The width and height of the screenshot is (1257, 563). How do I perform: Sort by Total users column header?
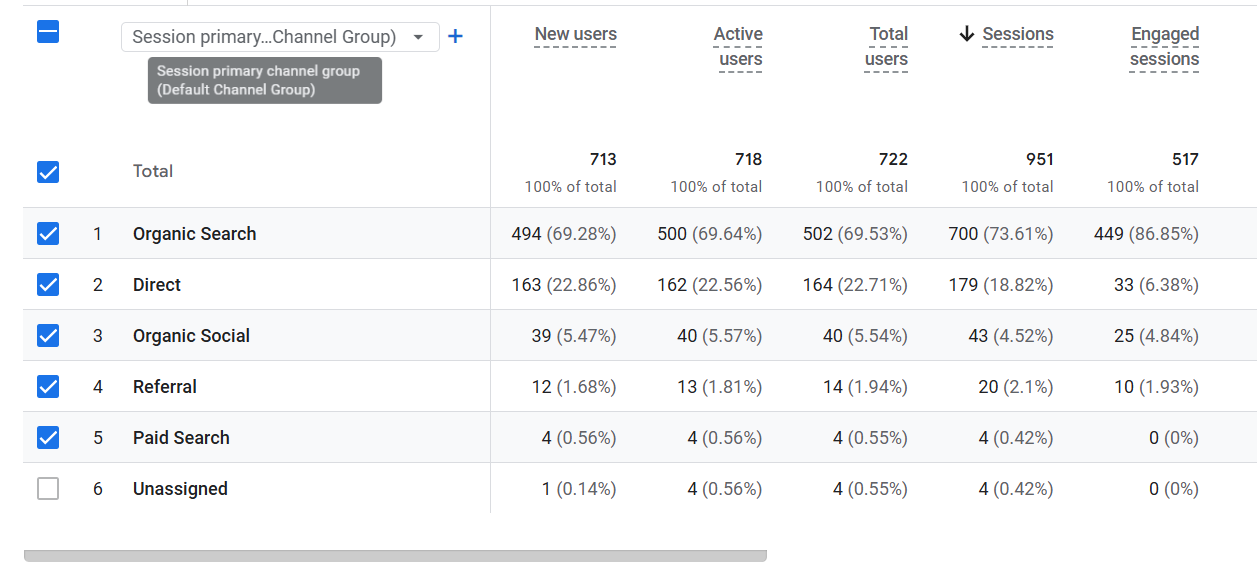click(887, 47)
